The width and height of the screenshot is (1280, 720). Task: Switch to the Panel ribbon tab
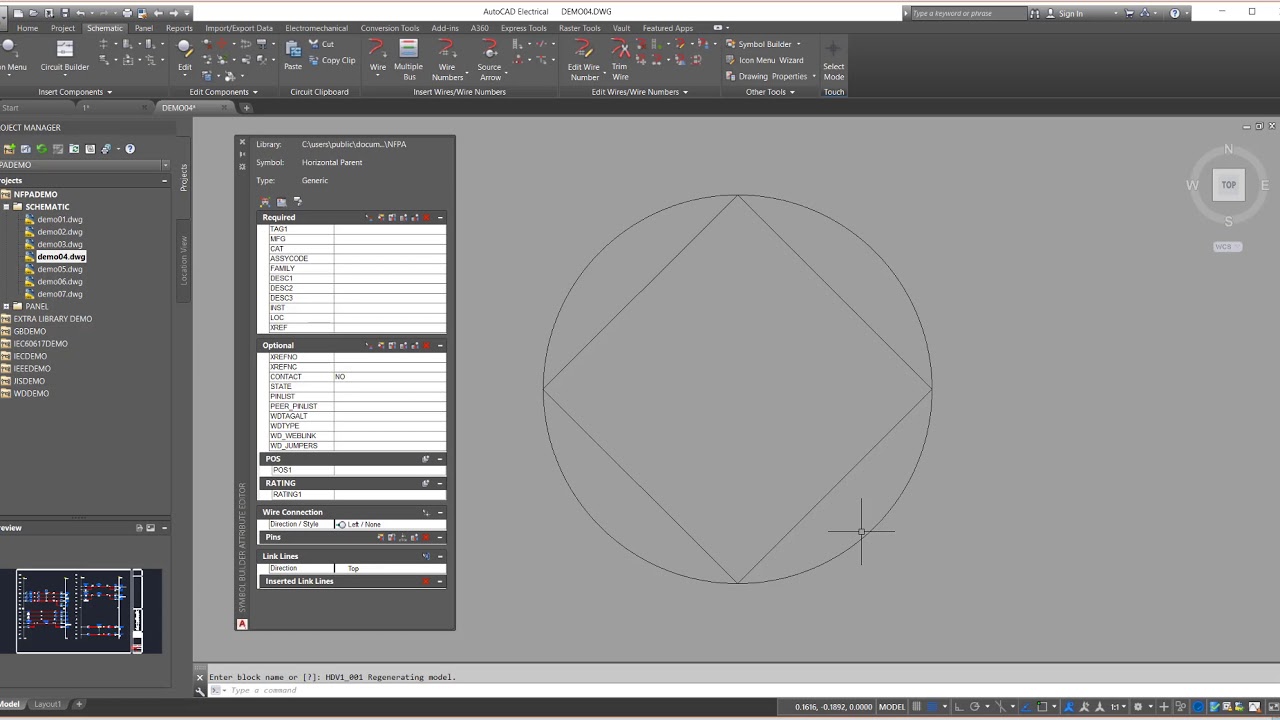(144, 28)
